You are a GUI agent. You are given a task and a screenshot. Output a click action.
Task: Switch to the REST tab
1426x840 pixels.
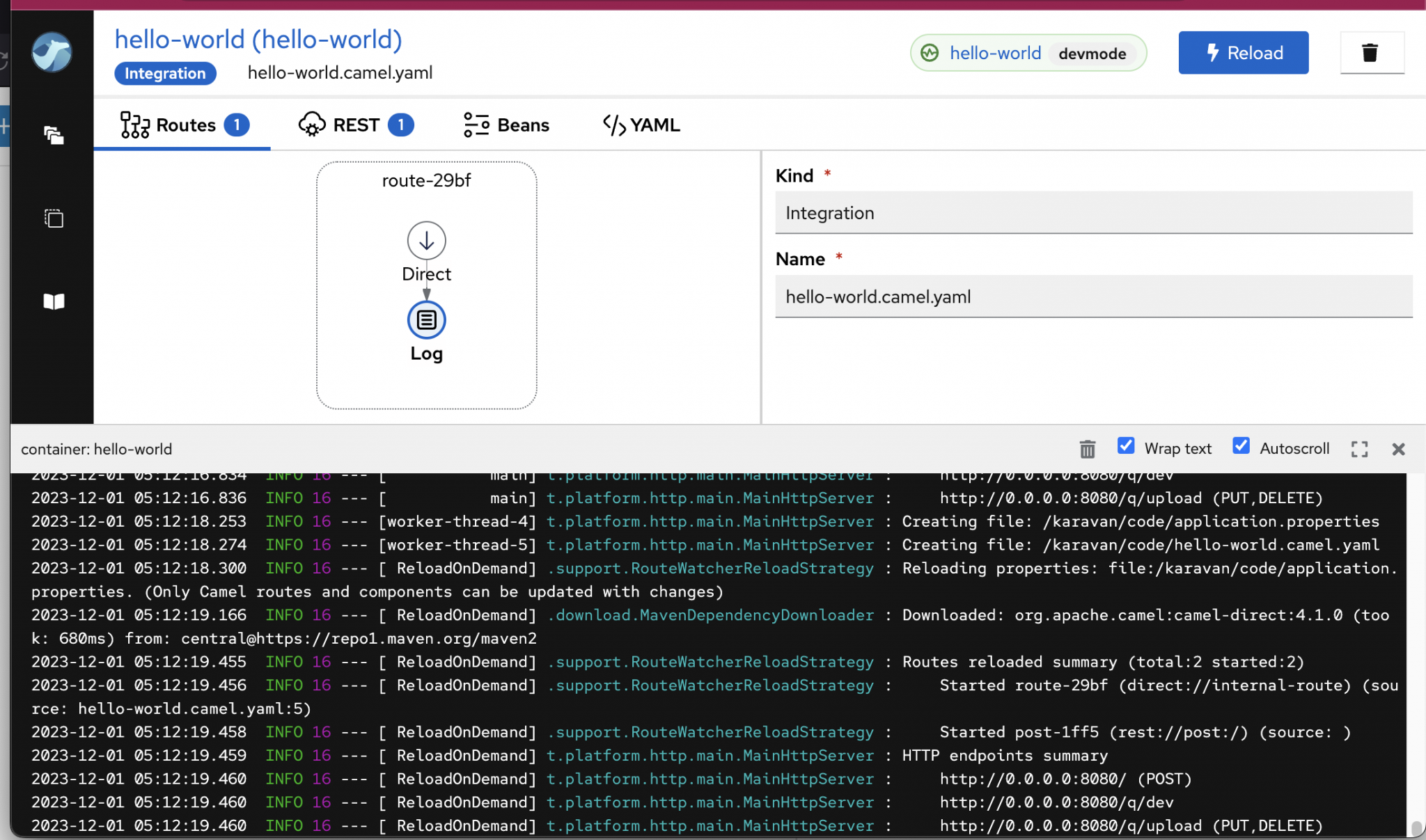pyautogui.click(x=356, y=125)
